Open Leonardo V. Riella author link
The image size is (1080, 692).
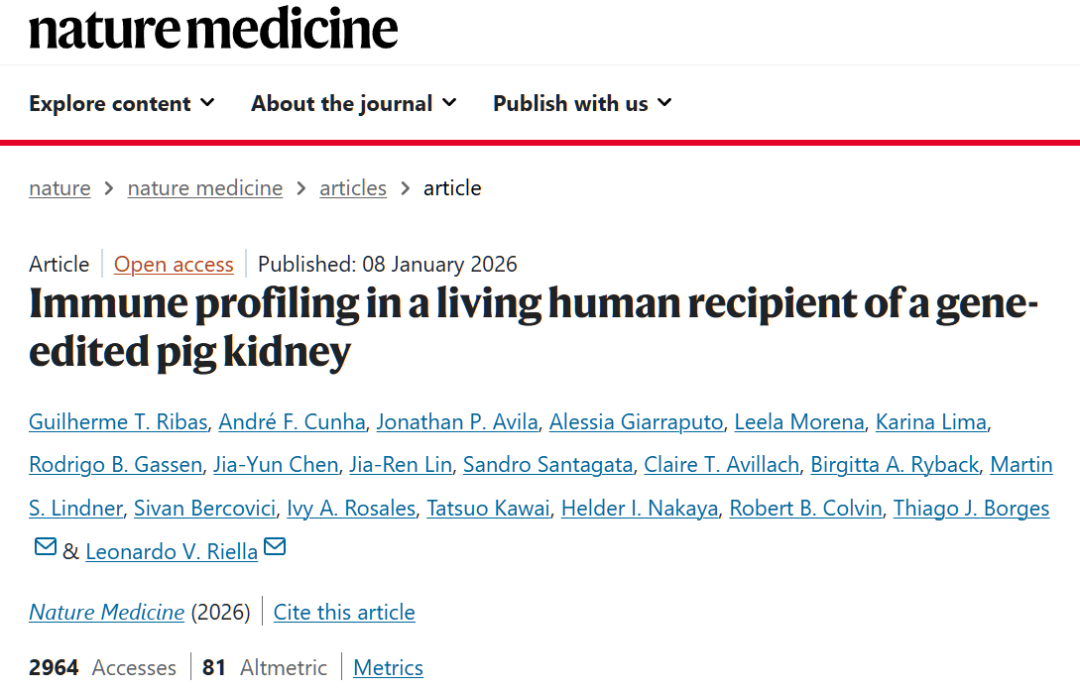click(171, 552)
